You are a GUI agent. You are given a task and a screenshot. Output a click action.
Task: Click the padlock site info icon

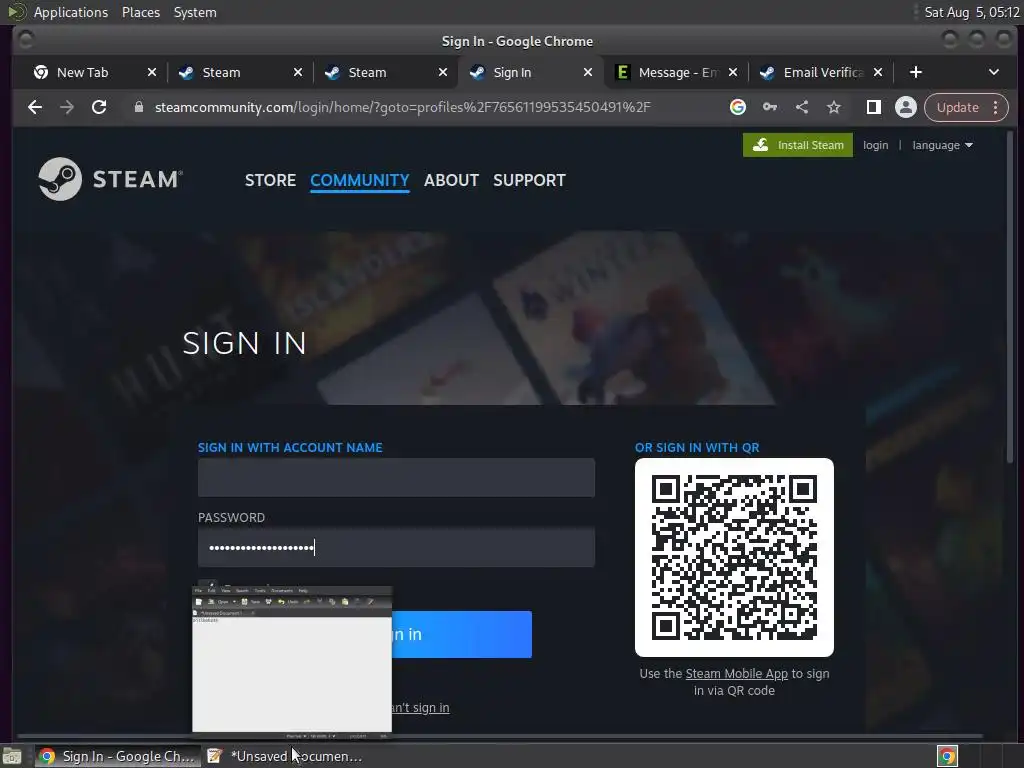138,107
